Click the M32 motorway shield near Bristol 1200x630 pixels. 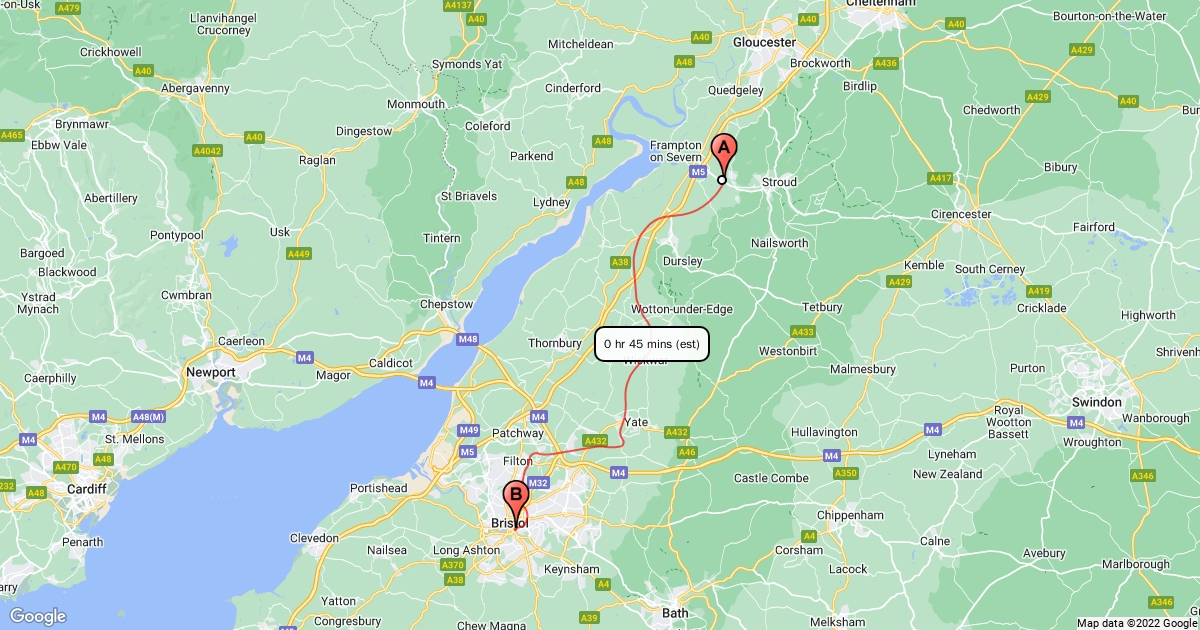(x=538, y=483)
